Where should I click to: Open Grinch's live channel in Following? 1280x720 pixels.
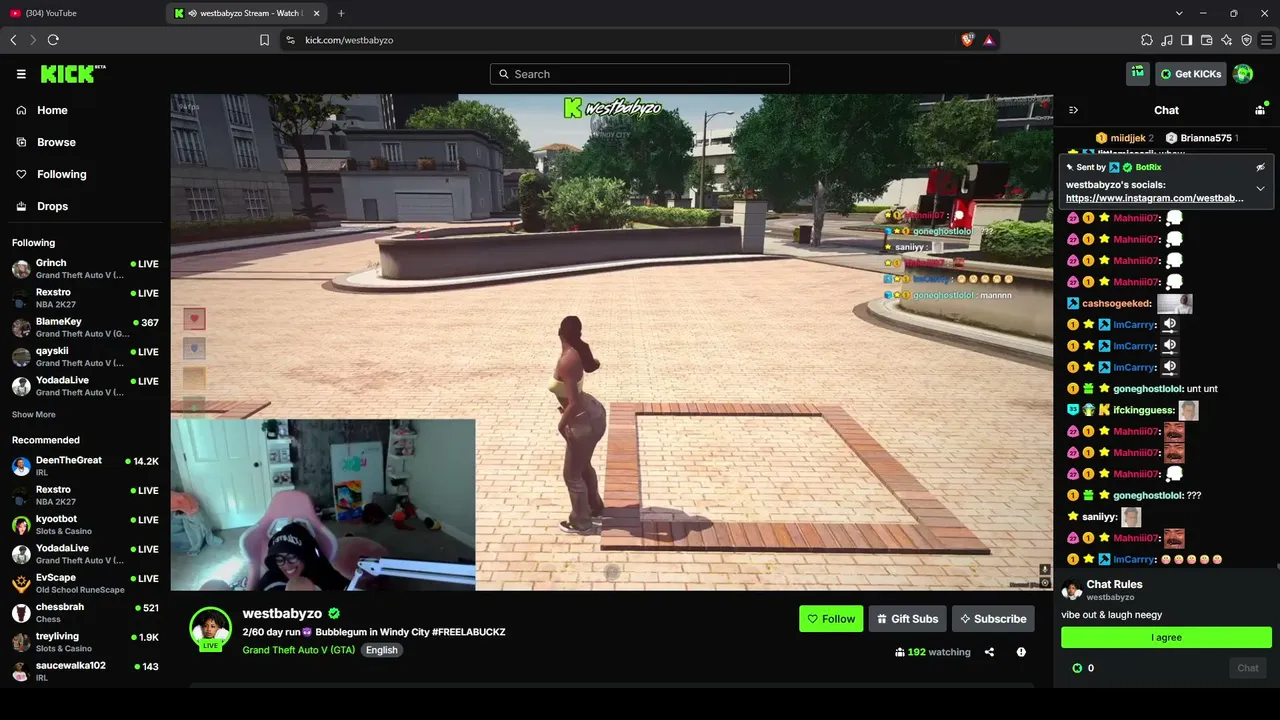pos(85,268)
